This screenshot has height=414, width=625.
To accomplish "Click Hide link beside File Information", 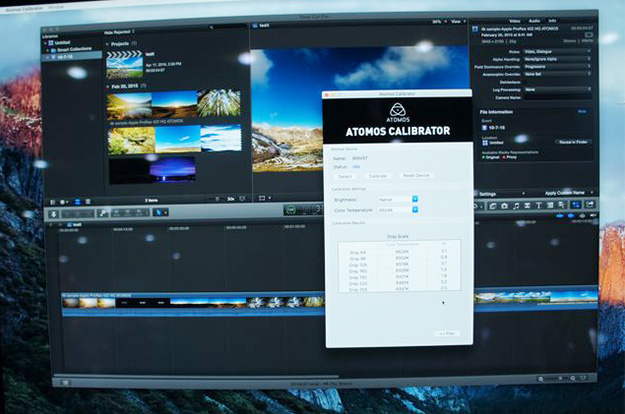I will [582, 112].
